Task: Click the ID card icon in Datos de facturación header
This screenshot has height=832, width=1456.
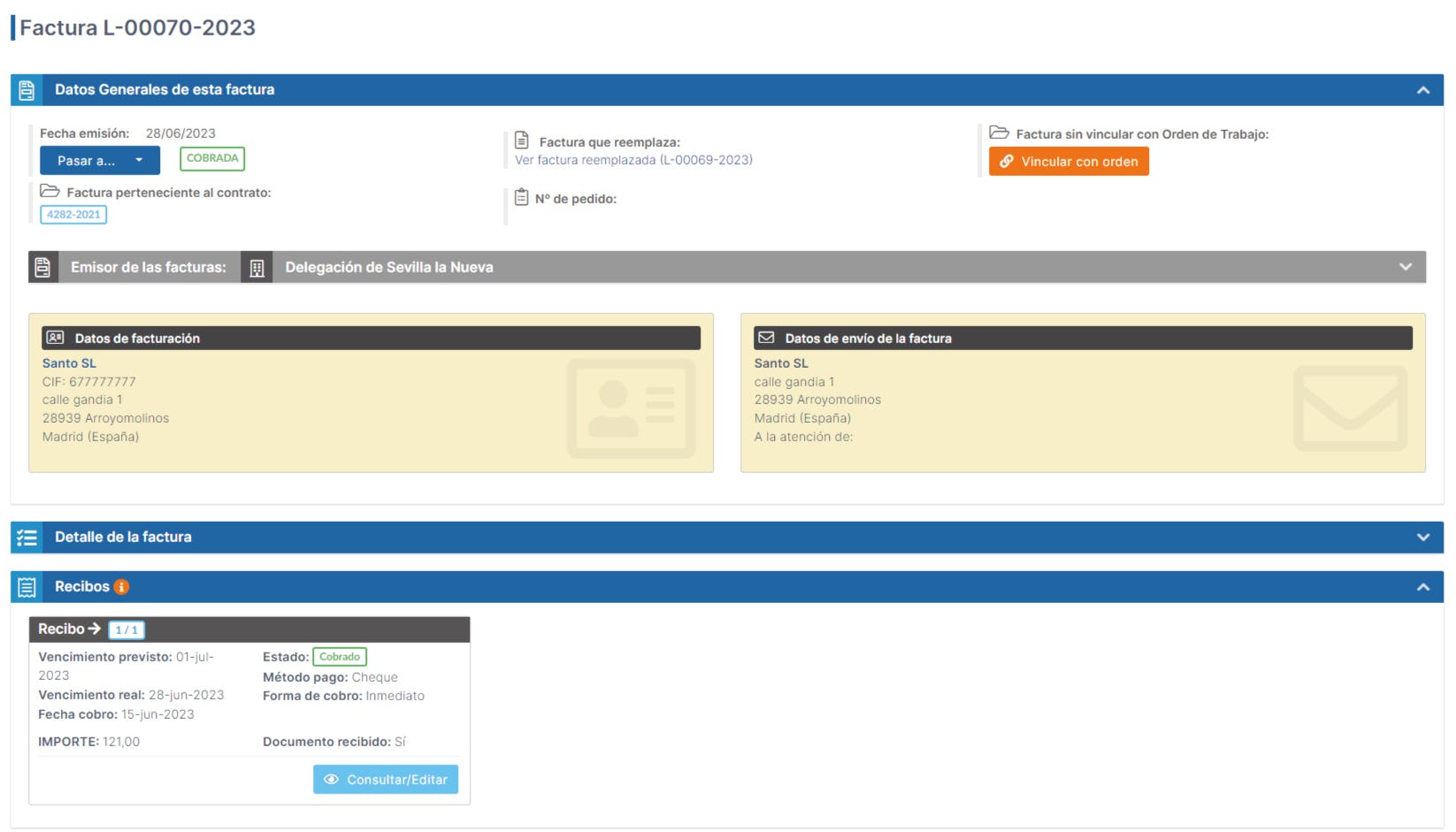Action: click(56, 338)
